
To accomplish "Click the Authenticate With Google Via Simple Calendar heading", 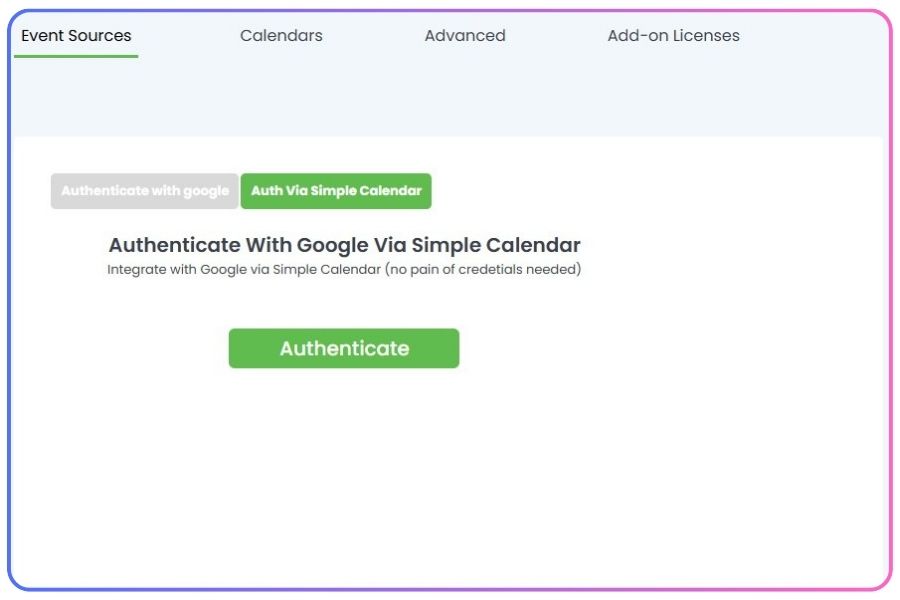I will [344, 245].
